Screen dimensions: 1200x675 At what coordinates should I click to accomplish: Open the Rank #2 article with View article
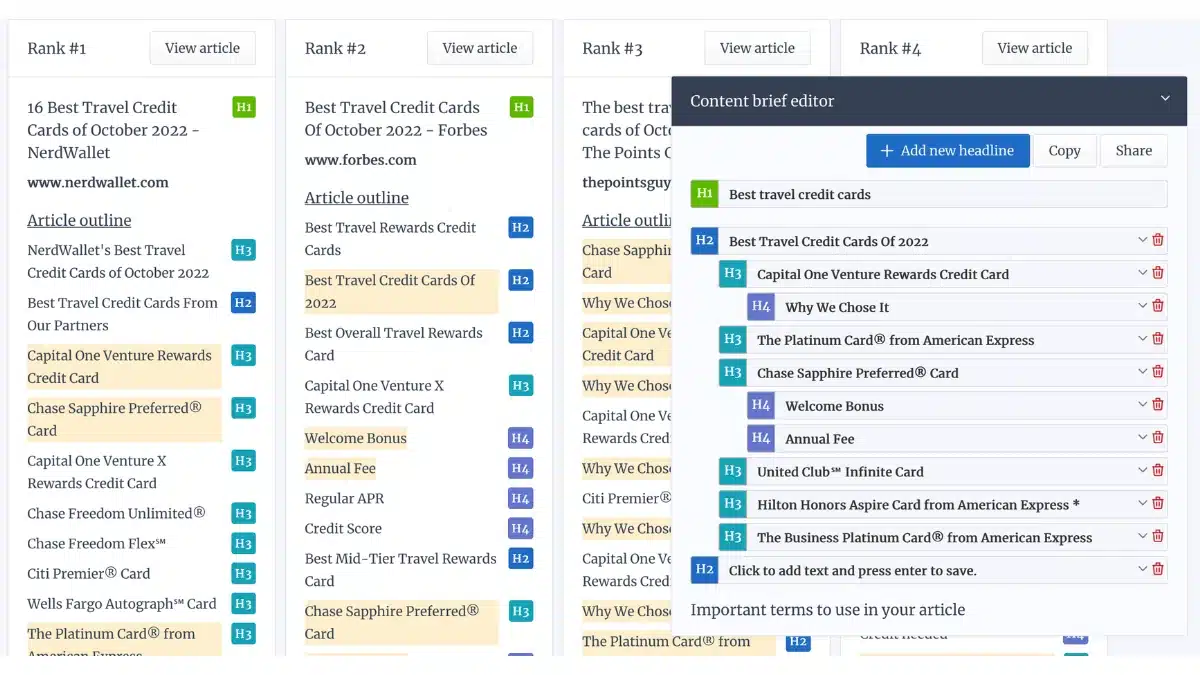coord(479,48)
